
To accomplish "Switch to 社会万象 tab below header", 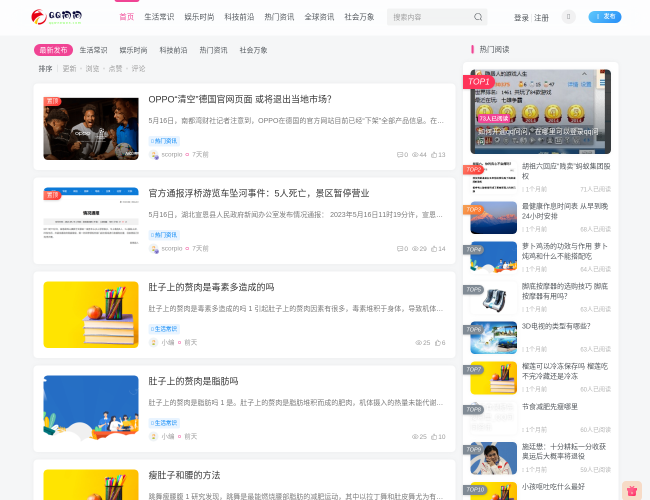I will [x=253, y=50].
